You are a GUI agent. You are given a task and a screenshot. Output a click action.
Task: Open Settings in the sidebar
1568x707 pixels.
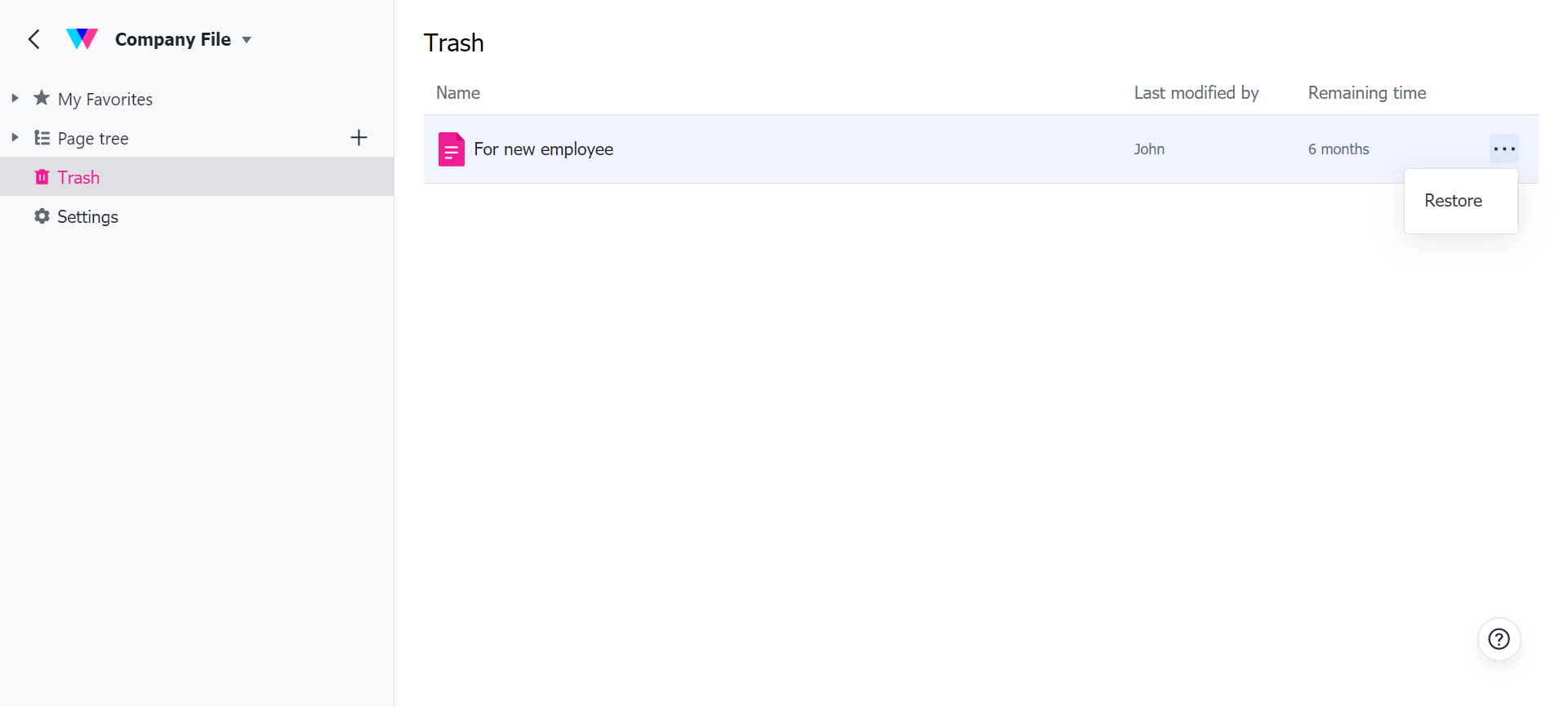click(x=87, y=216)
